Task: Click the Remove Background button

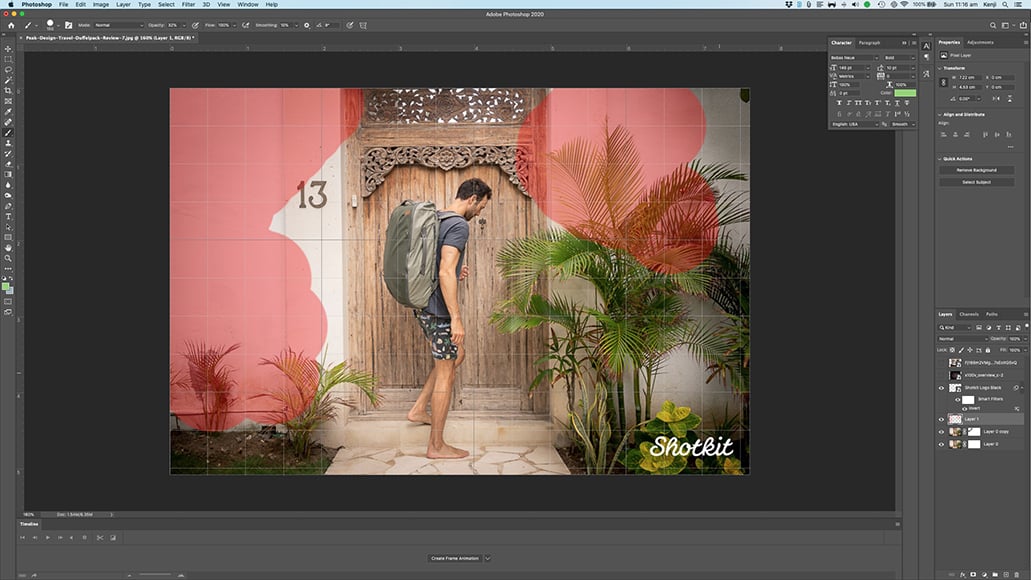Action: pos(976,170)
